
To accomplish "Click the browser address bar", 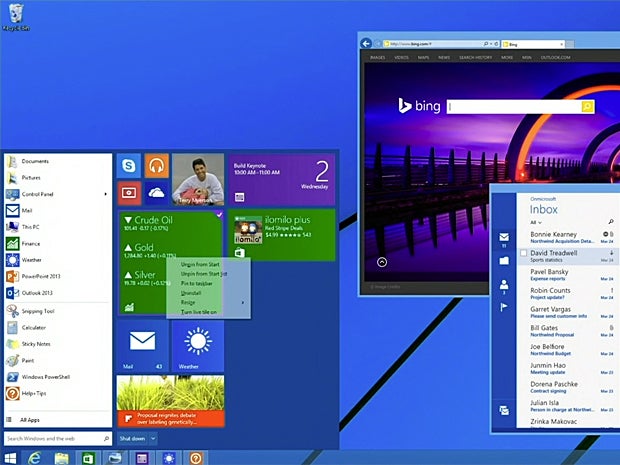I will tap(442, 44).
